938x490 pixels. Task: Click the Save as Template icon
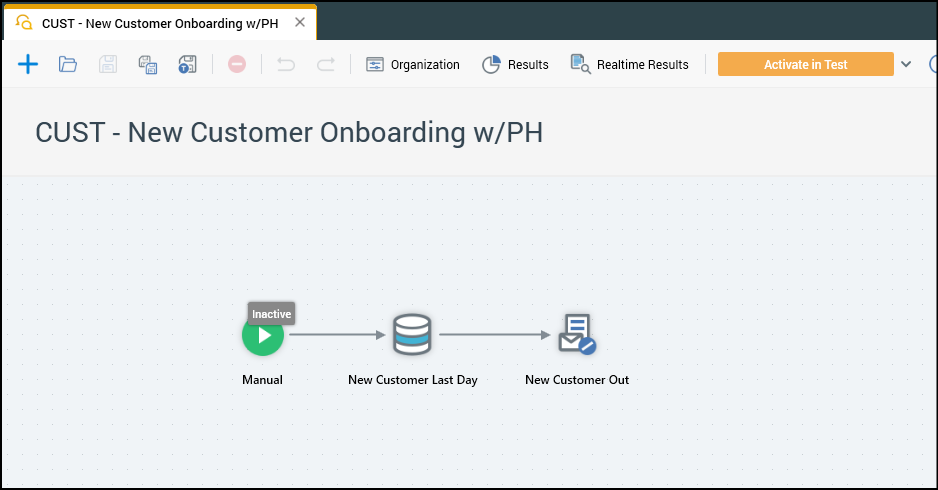pos(187,65)
